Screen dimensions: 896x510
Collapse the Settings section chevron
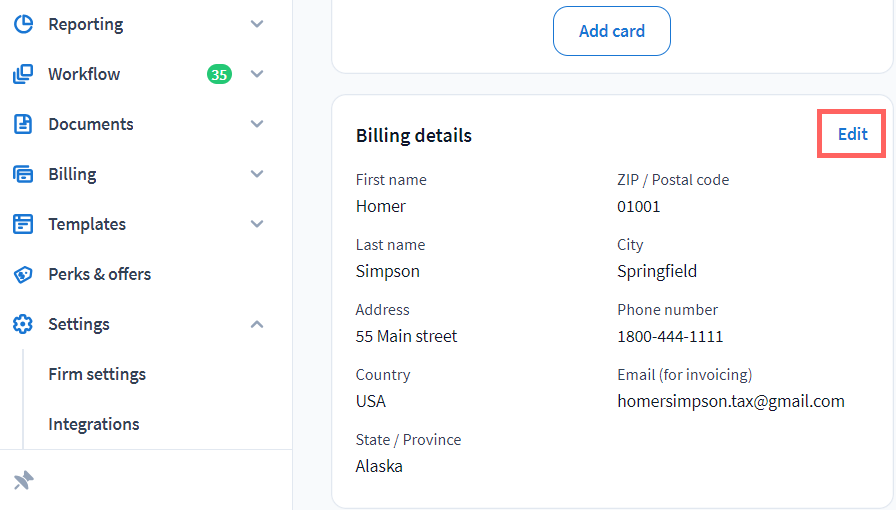pos(257,324)
